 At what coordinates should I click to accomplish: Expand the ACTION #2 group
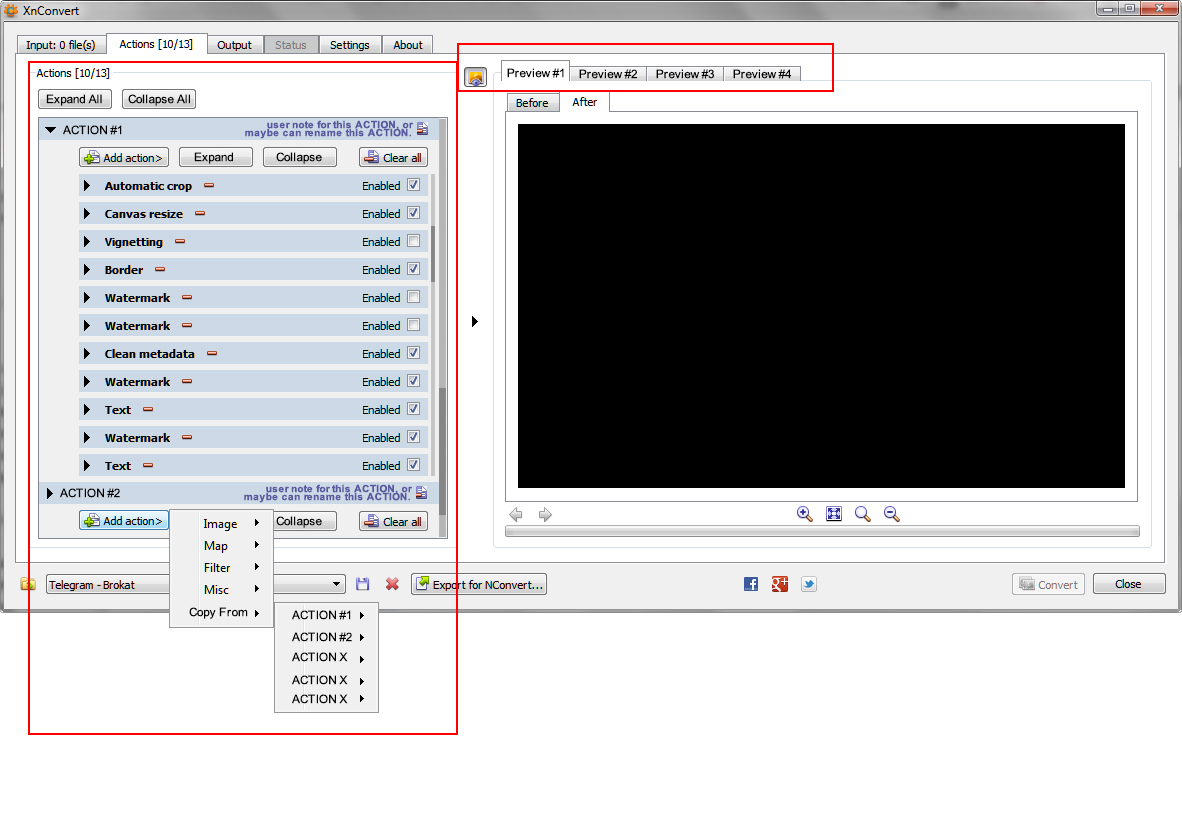pyautogui.click(x=49, y=493)
